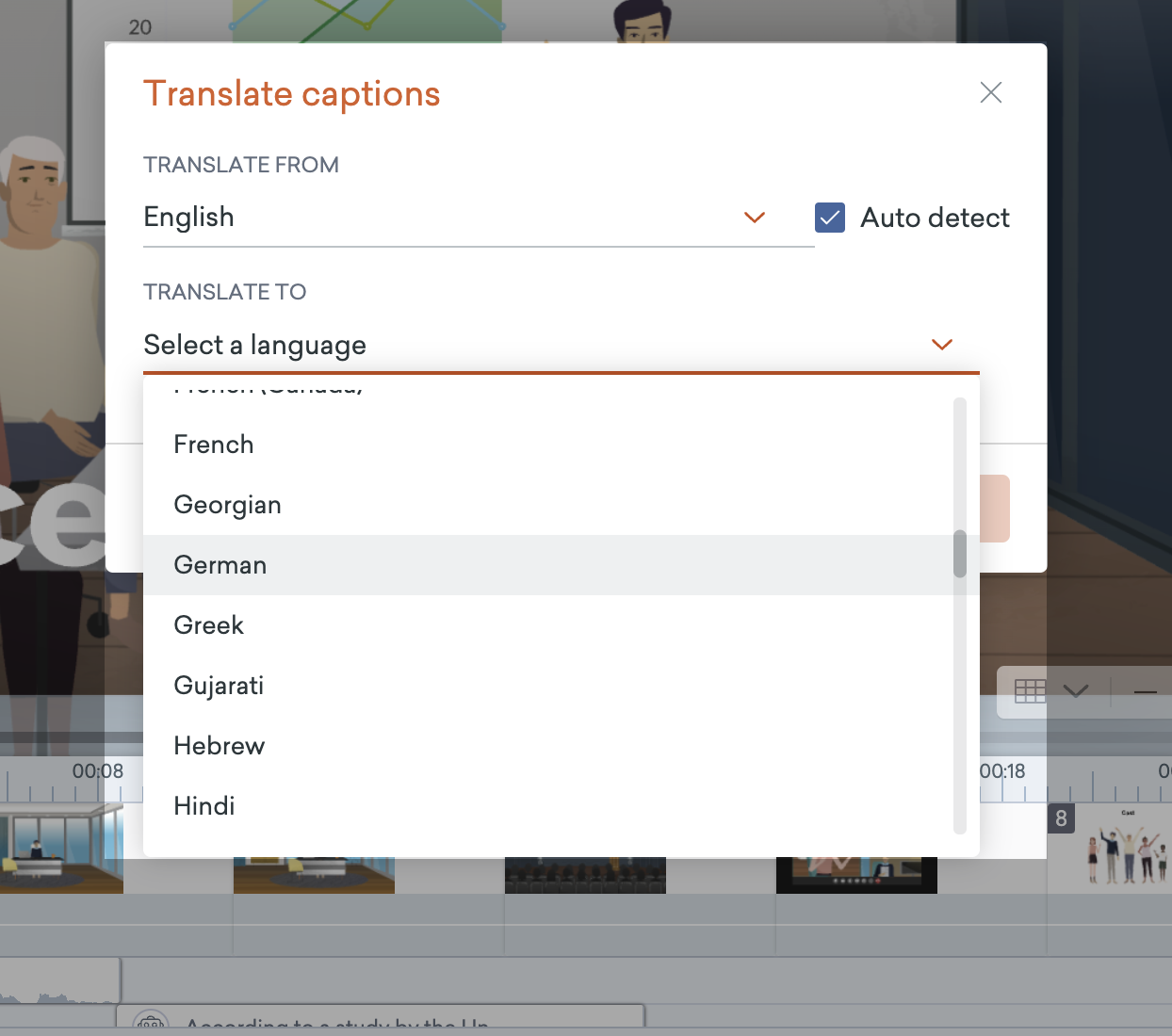The width and height of the screenshot is (1172, 1036).
Task: Open the Translate From English dropdown
Action: (754, 218)
